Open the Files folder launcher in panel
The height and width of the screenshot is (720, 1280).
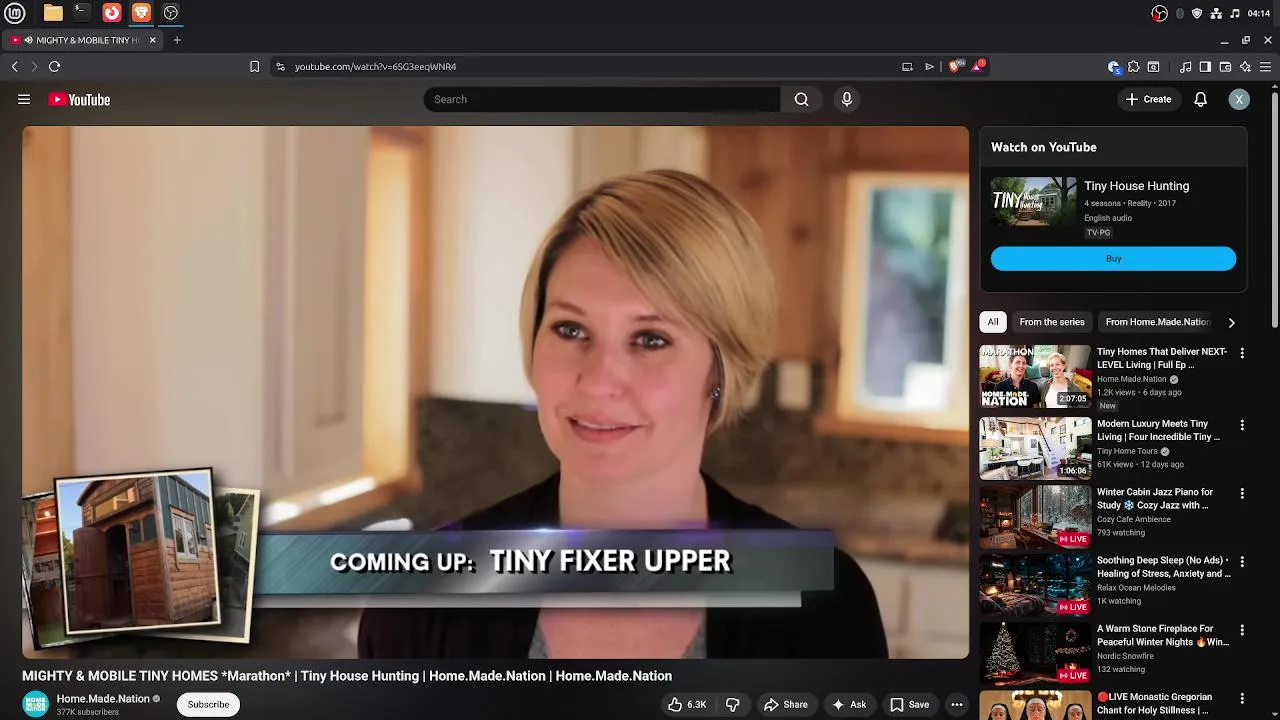coord(53,13)
